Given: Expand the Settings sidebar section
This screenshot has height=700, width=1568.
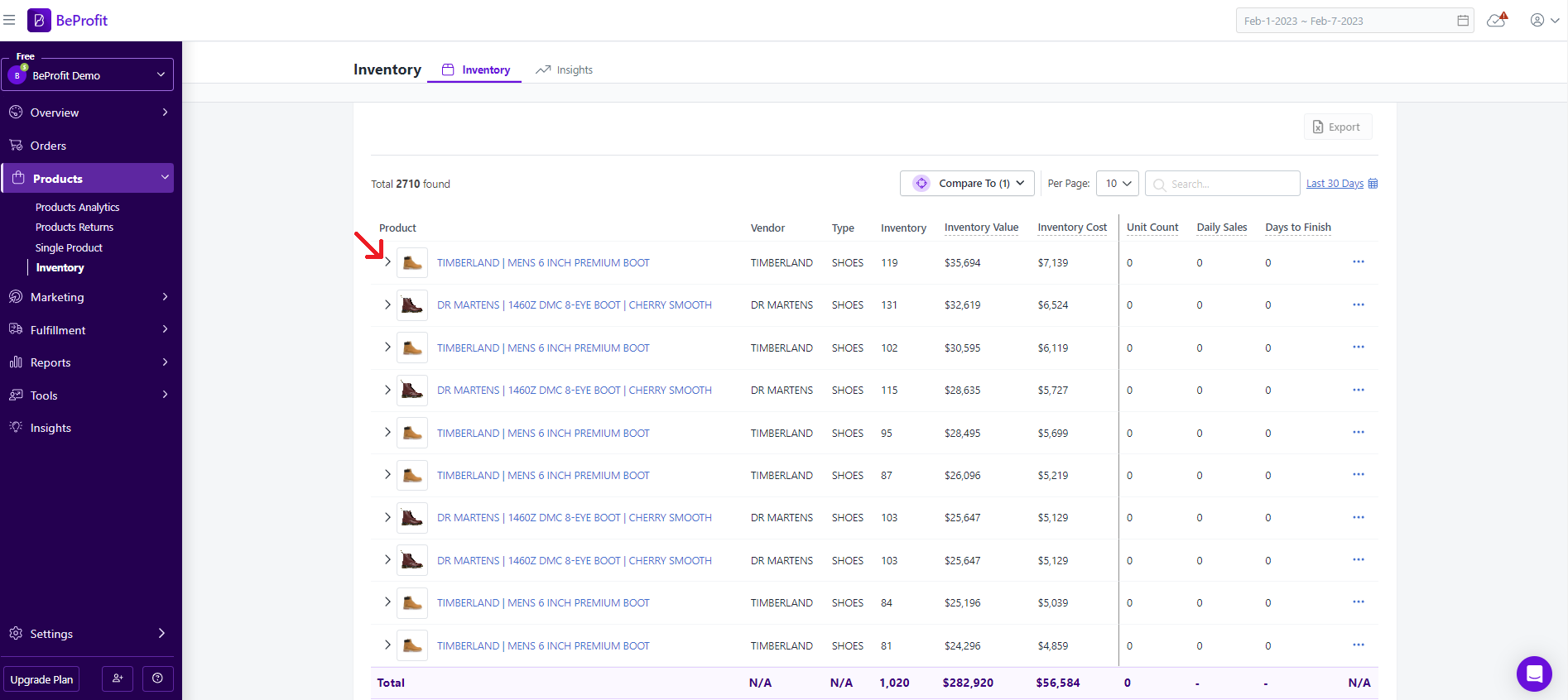Looking at the screenshot, I should pyautogui.click(x=161, y=633).
